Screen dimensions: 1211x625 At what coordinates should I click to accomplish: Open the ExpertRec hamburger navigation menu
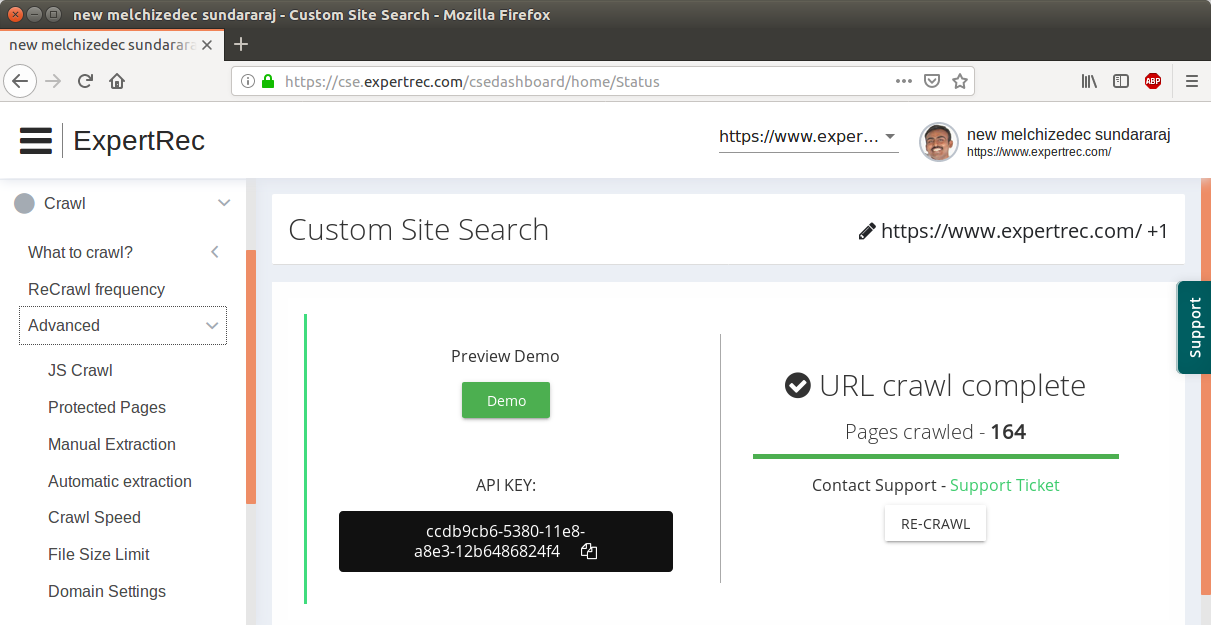click(x=35, y=140)
